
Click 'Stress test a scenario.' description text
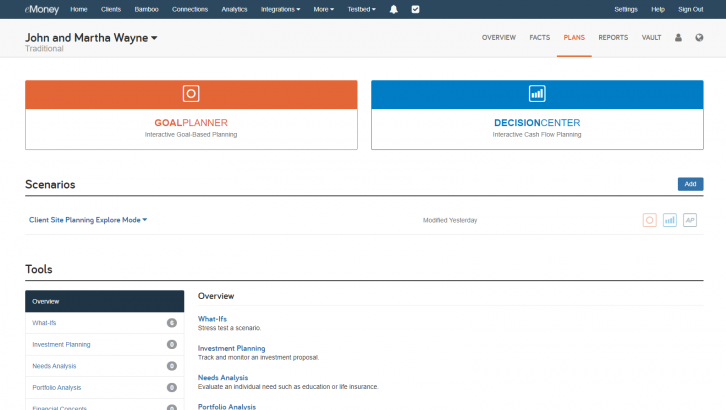click(229, 328)
